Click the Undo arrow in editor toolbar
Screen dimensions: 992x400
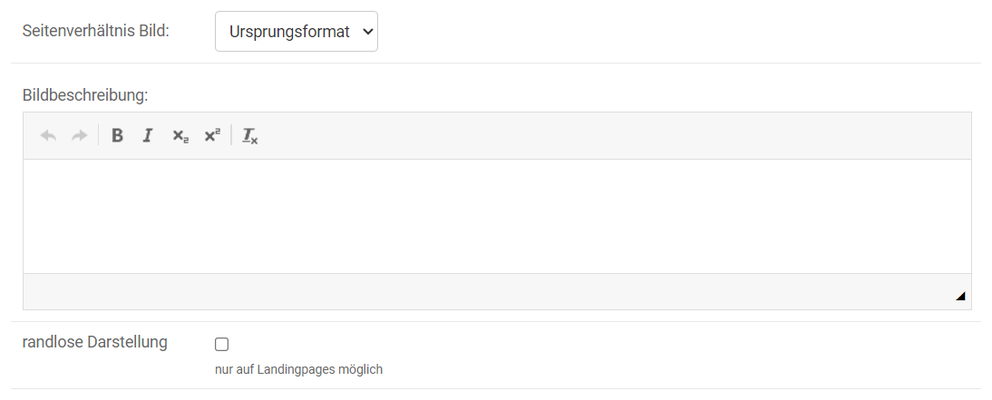click(x=48, y=136)
